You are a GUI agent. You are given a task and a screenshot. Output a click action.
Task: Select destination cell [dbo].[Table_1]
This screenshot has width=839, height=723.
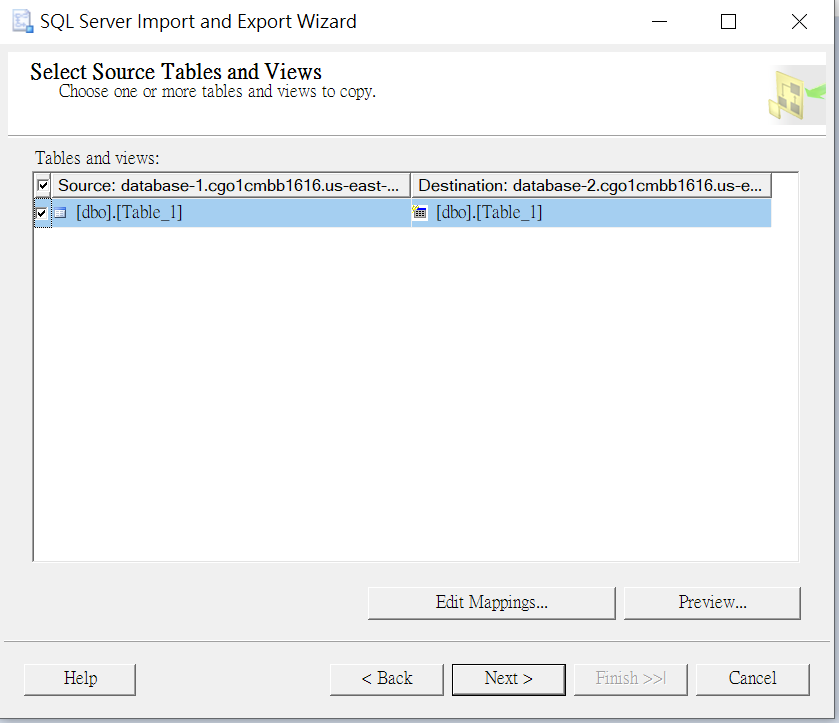tap(591, 213)
